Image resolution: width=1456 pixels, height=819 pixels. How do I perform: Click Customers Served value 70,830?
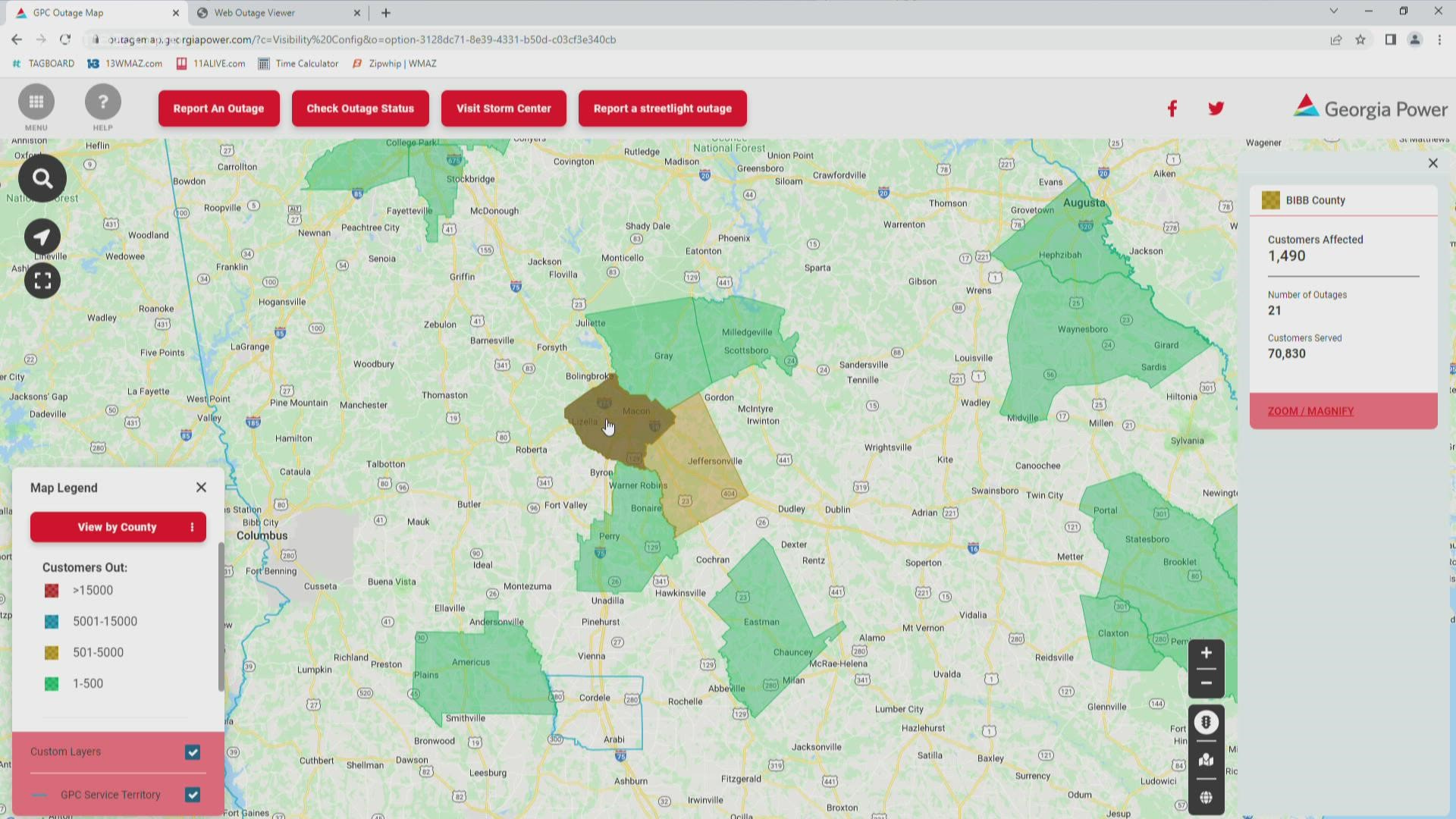1287,353
